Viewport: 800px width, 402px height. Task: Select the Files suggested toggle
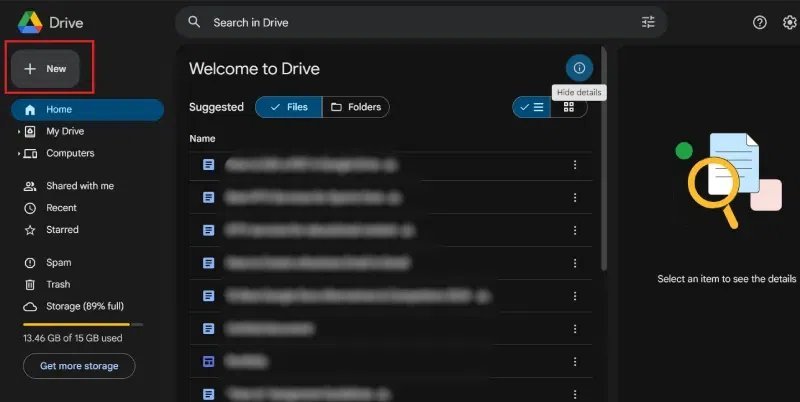pyautogui.click(x=289, y=107)
